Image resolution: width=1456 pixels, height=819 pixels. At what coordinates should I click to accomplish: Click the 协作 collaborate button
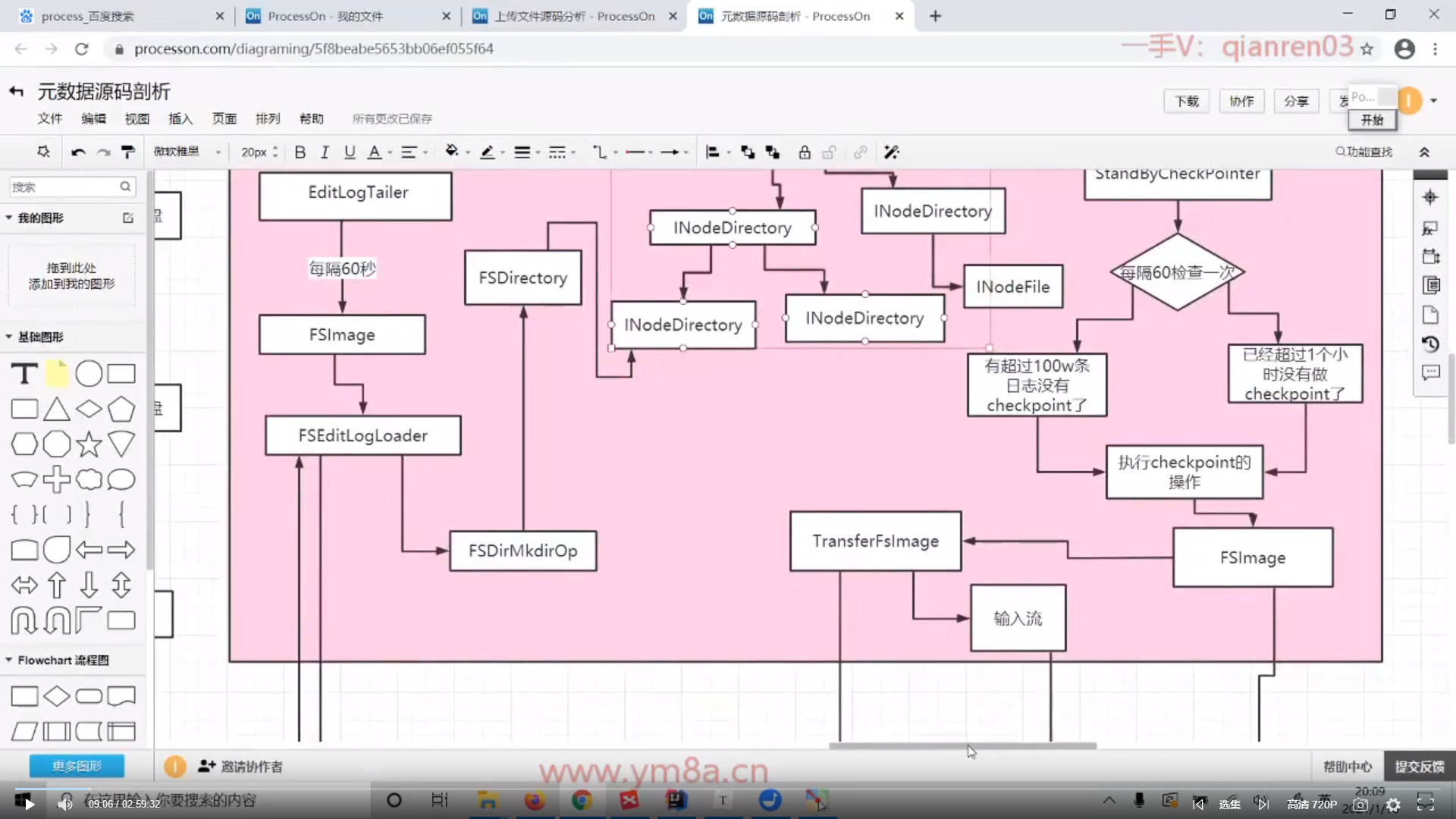coord(1241,101)
